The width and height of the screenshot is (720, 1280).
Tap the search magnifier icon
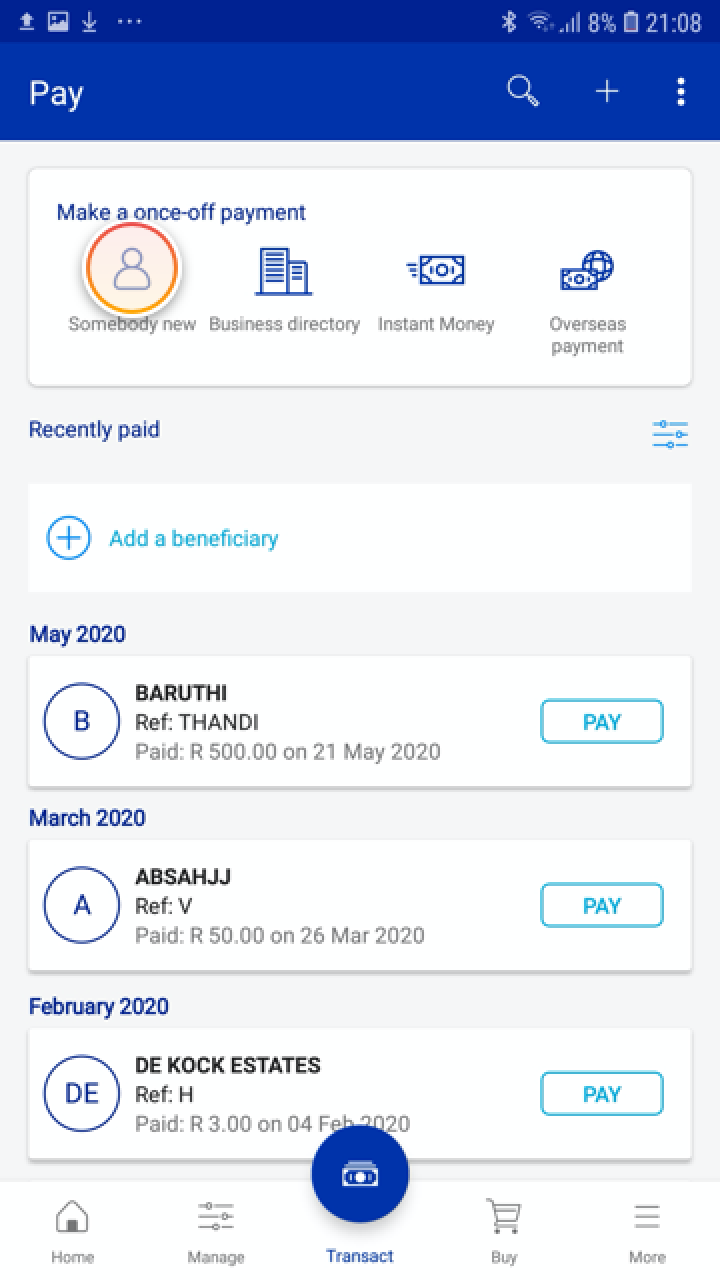click(x=523, y=92)
